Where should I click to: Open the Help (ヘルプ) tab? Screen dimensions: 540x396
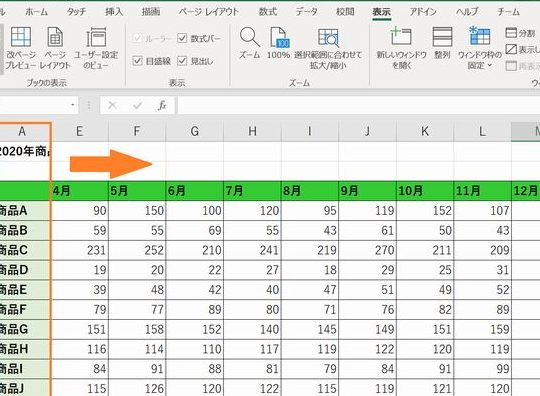tap(467, 12)
